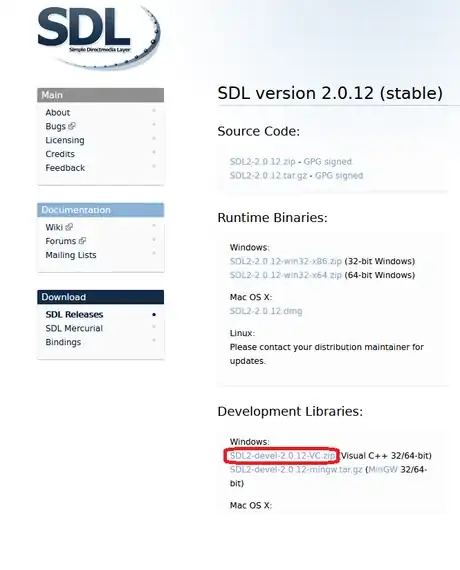
Task: Open the SDL Mercurial page
Action: [74, 328]
